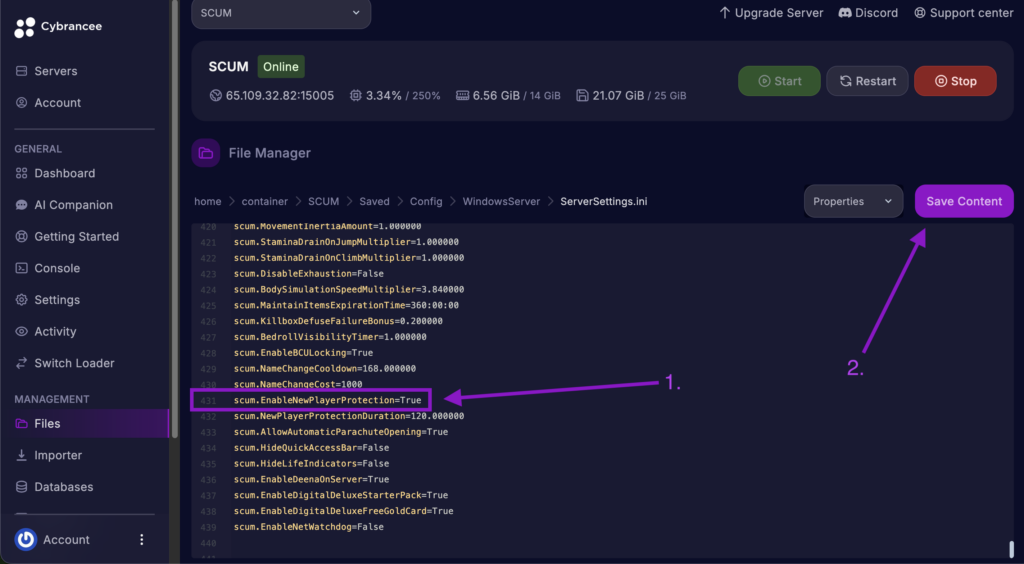Screen dimensions: 1024x564
Task: Click the line scum.AllowAutomaticParachuteOpening=True
Action: (x=341, y=432)
